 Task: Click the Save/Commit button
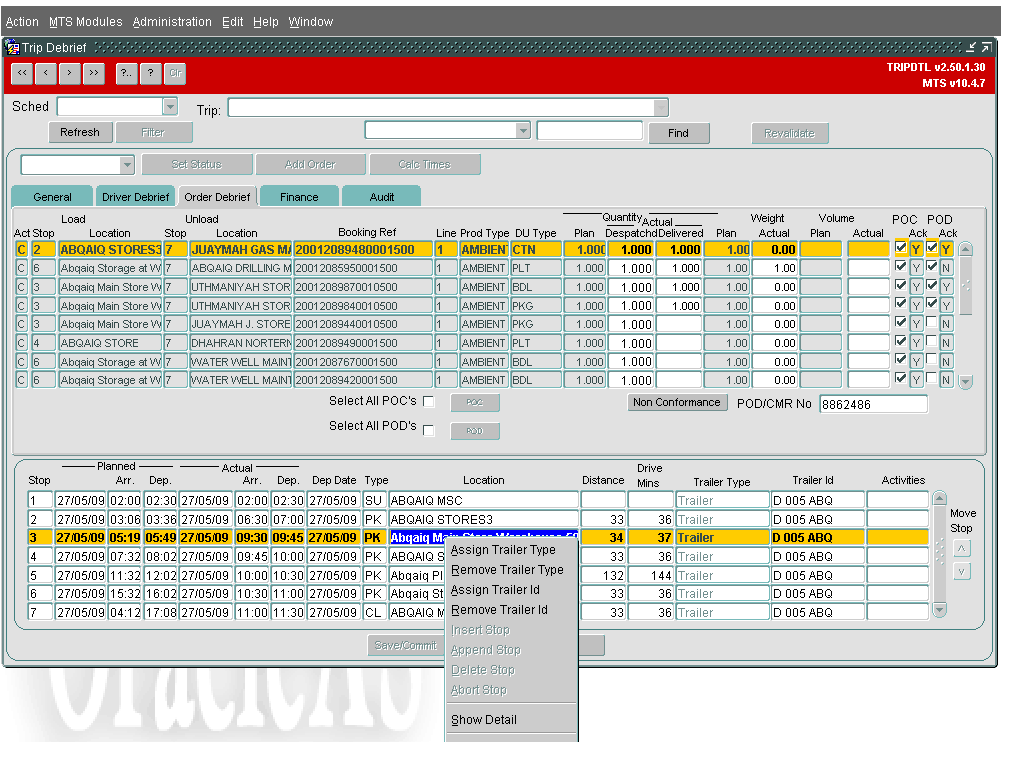coord(405,645)
